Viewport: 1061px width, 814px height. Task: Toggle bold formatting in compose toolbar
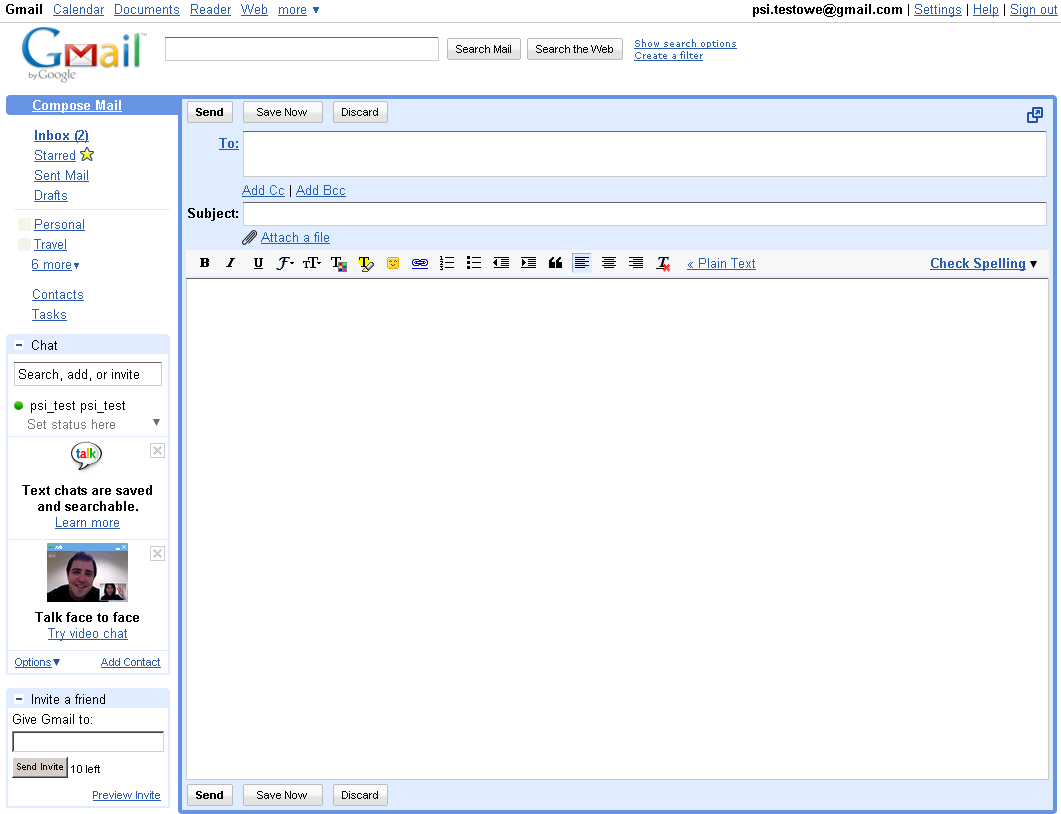point(204,263)
